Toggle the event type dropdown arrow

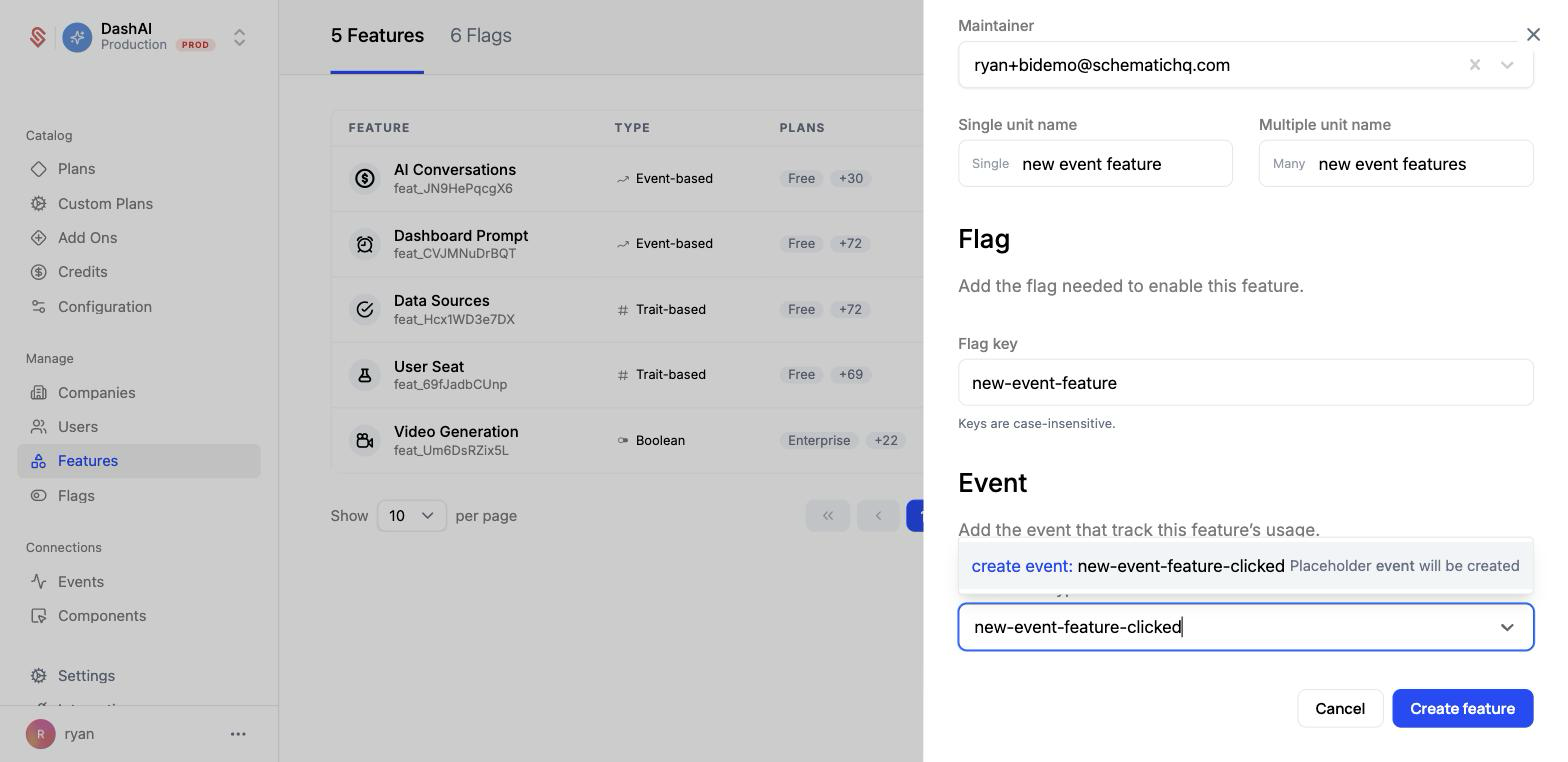coord(1507,628)
